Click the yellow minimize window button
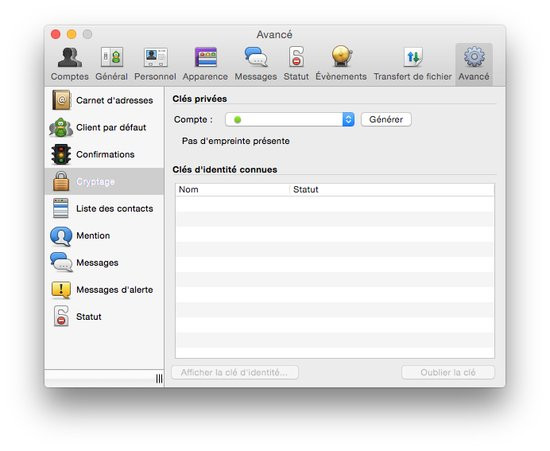 coord(72,34)
